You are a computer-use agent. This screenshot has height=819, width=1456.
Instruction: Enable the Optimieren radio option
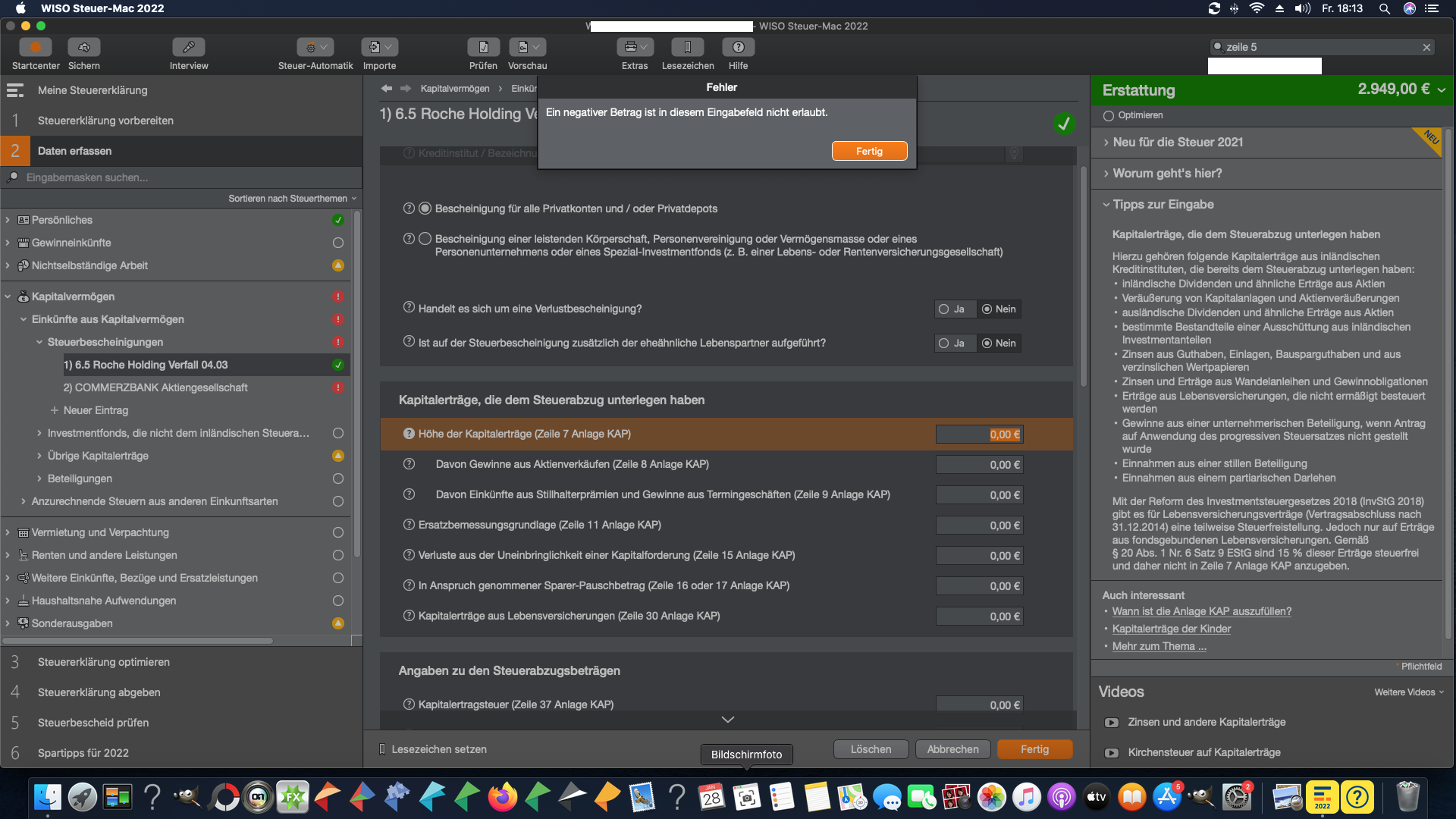(1109, 116)
